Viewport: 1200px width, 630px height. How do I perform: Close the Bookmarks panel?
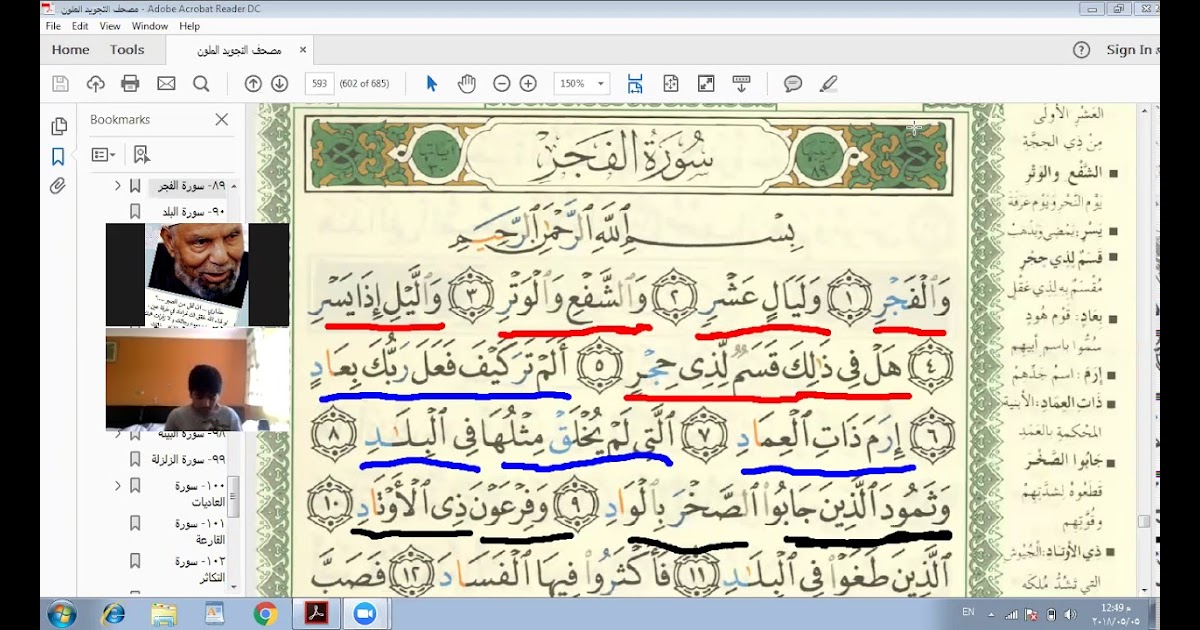(222, 119)
